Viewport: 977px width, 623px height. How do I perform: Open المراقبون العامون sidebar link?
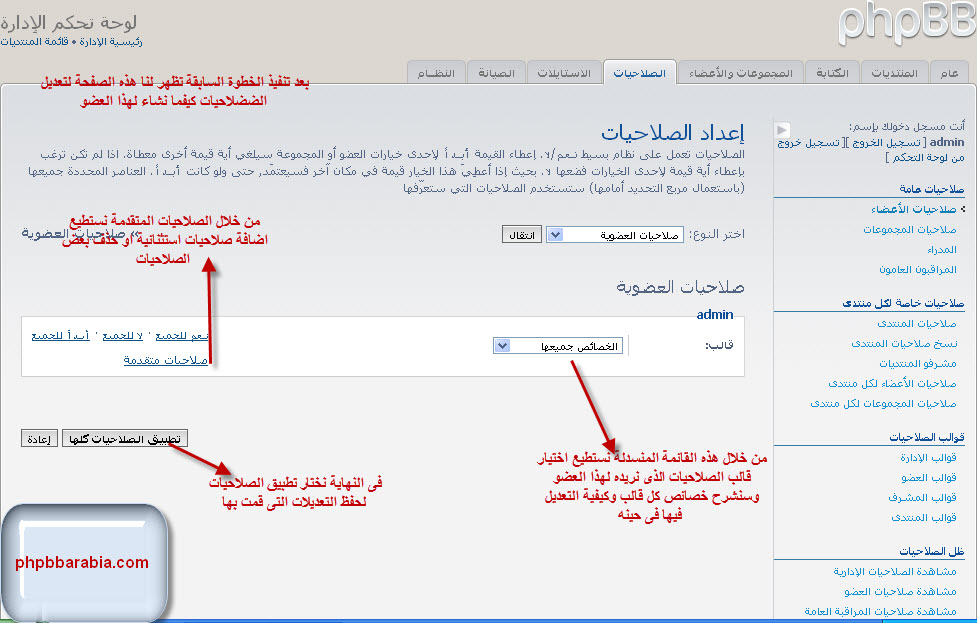[917, 269]
